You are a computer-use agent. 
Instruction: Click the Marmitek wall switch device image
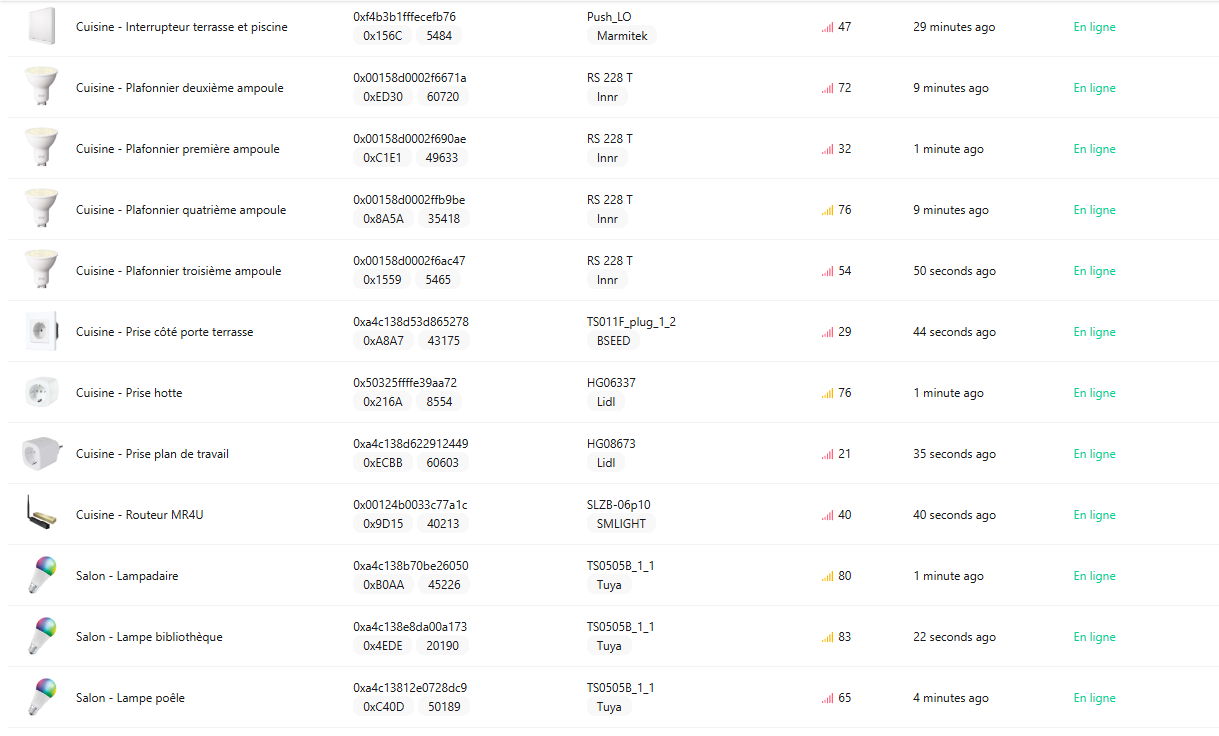42,27
